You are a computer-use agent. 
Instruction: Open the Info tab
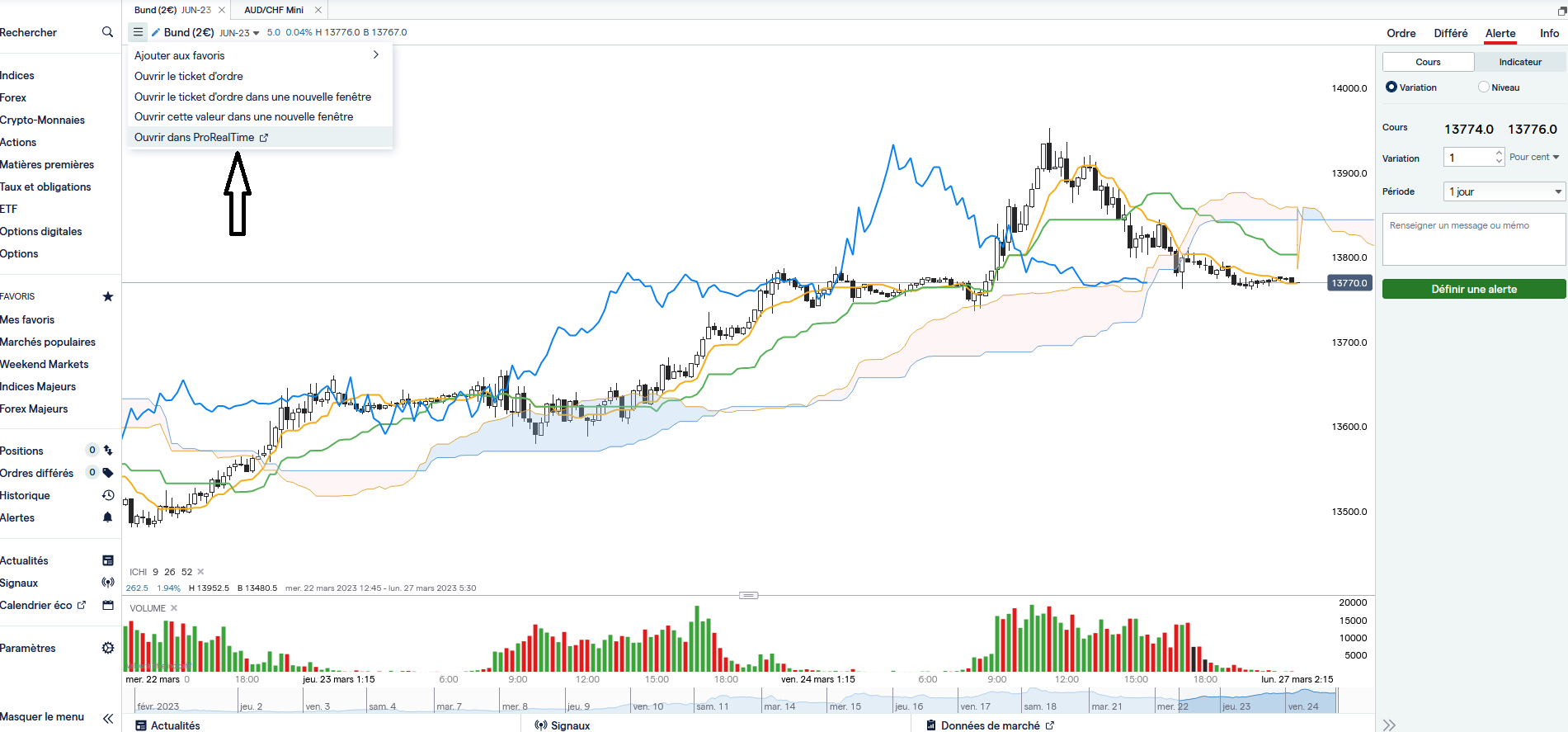click(x=1550, y=33)
